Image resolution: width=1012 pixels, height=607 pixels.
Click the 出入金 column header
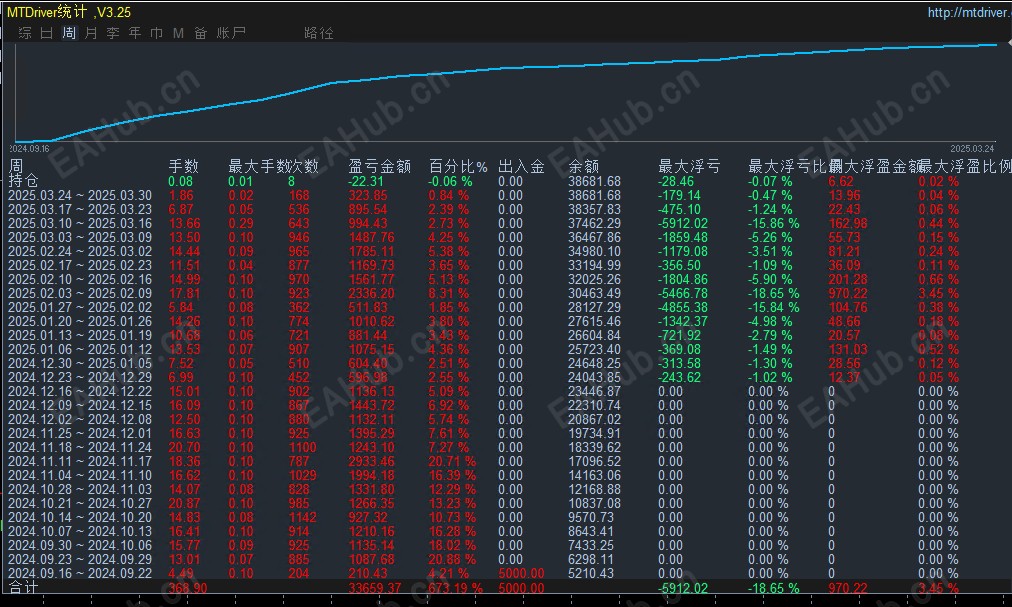point(521,167)
